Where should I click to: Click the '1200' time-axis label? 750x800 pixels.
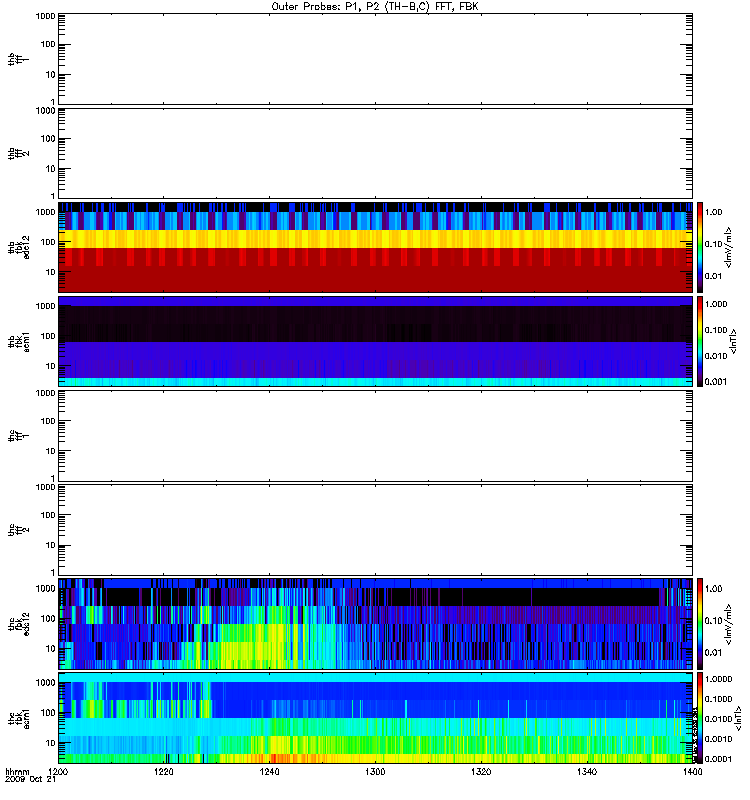(58, 772)
